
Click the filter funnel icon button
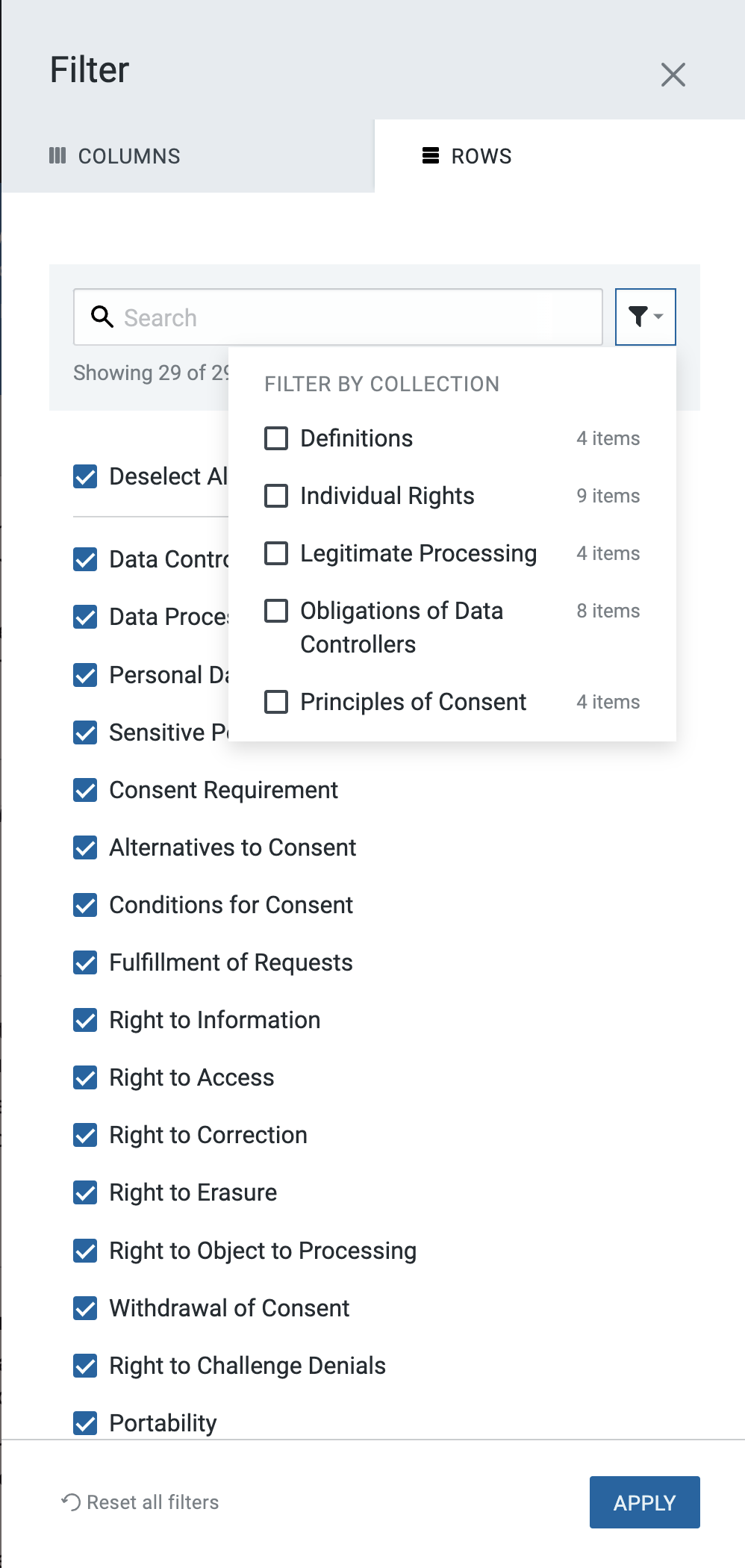pos(645,317)
